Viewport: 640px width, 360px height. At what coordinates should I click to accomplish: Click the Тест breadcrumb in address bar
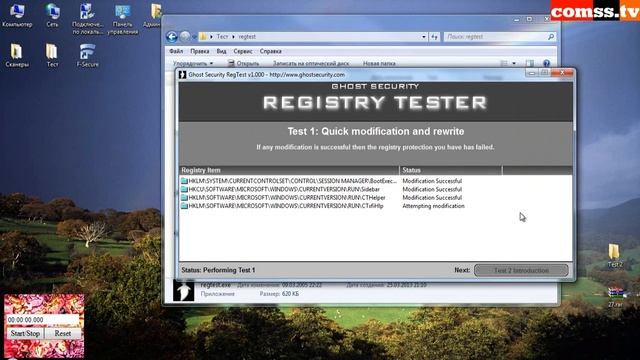(222, 37)
